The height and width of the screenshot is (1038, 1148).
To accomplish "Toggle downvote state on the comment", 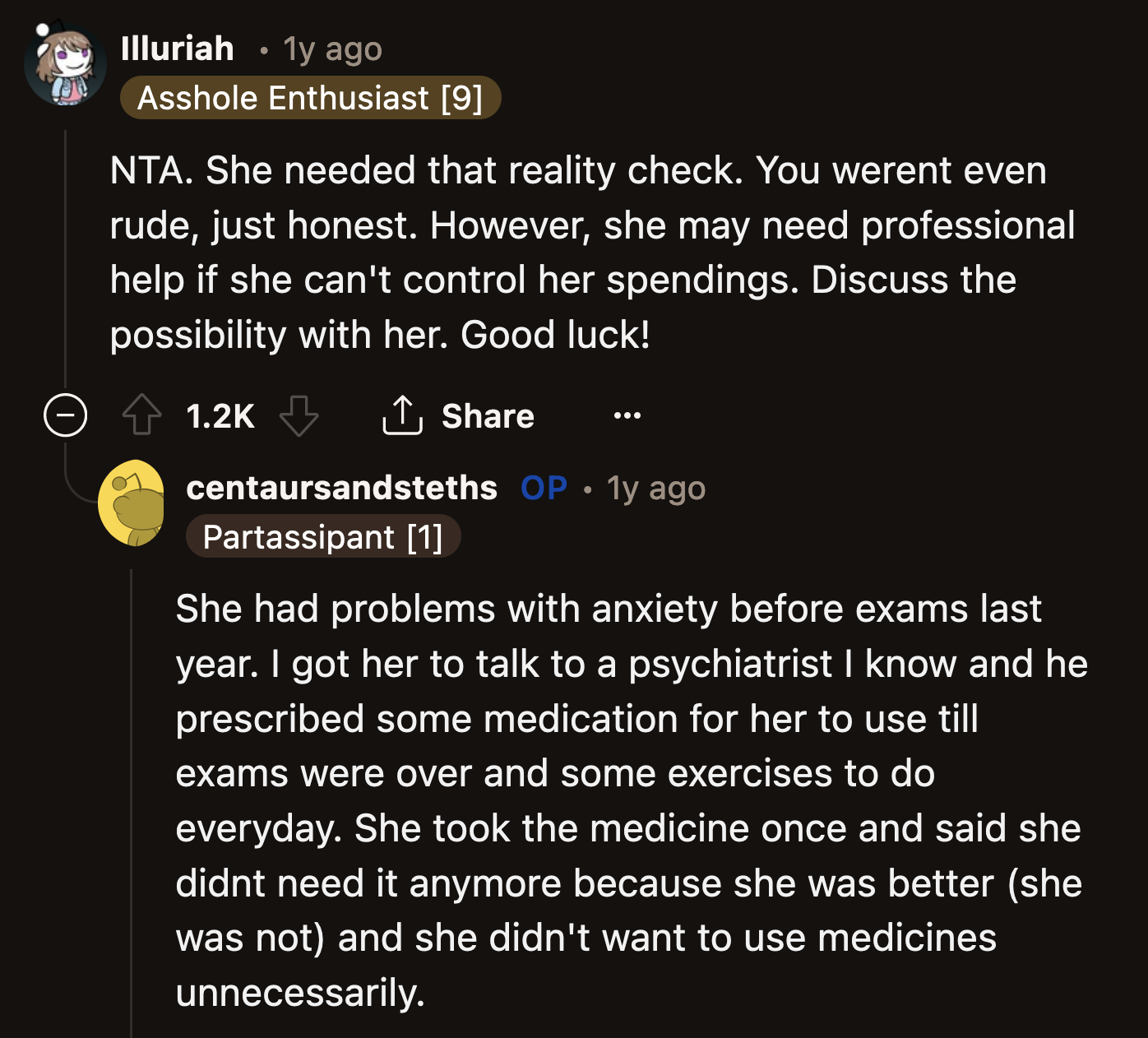I will (299, 415).
